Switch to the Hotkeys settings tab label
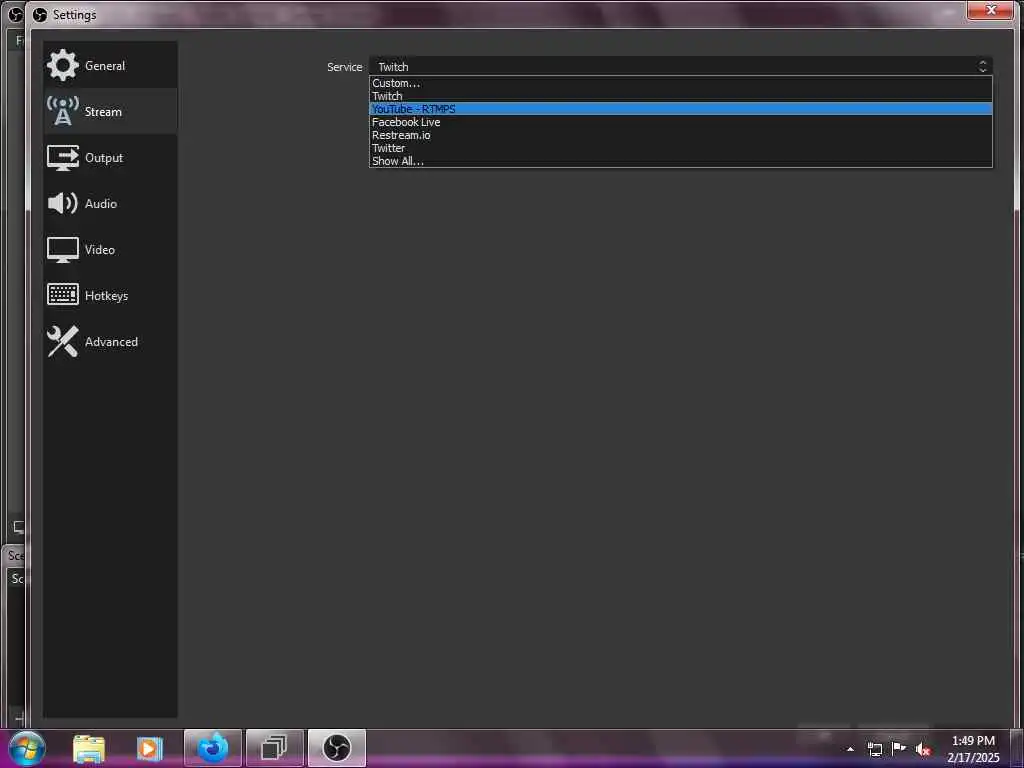This screenshot has height=768, width=1024. pyautogui.click(x=106, y=296)
